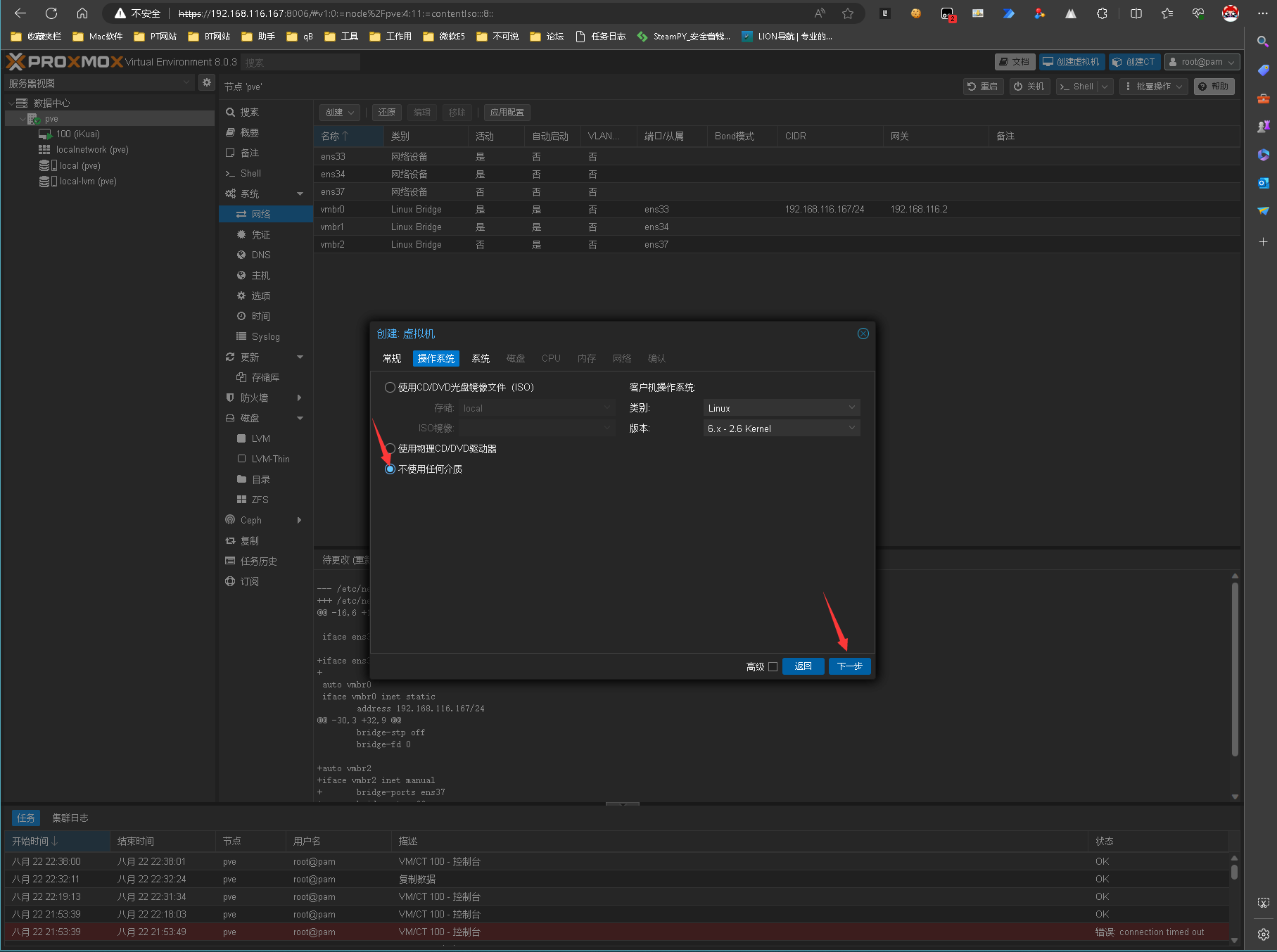Switch to the System tab in wizard
The width and height of the screenshot is (1277, 952).
pos(481,359)
